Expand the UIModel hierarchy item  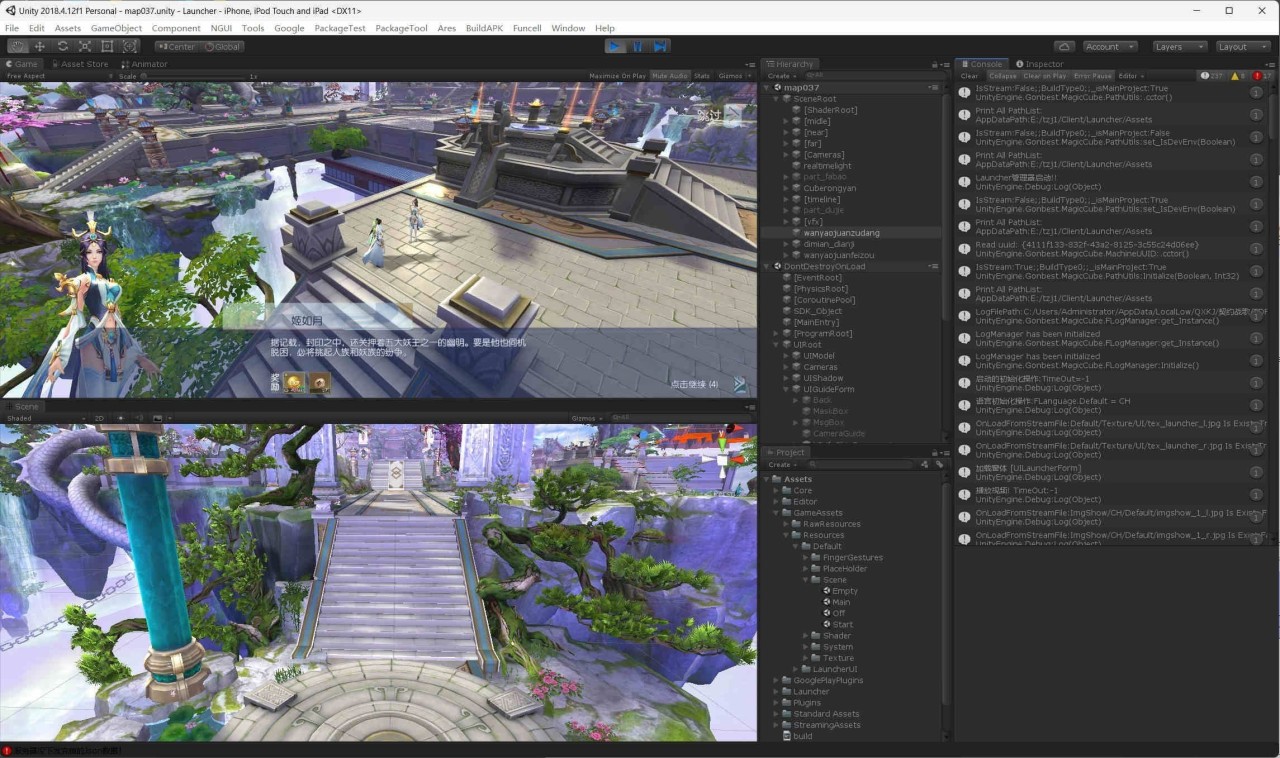787,356
